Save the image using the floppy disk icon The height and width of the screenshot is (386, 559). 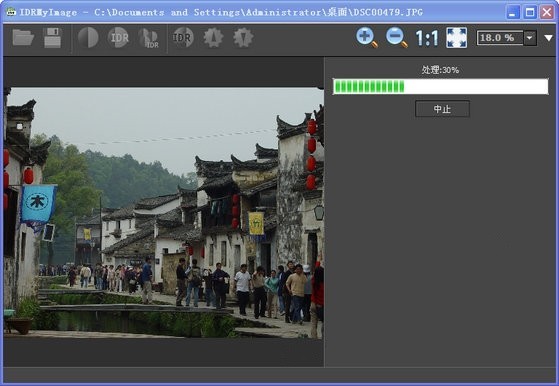click(x=52, y=37)
